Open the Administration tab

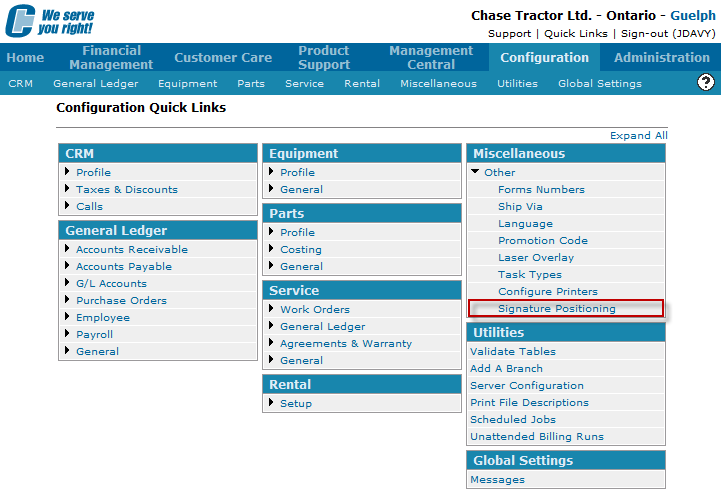(662, 57)
